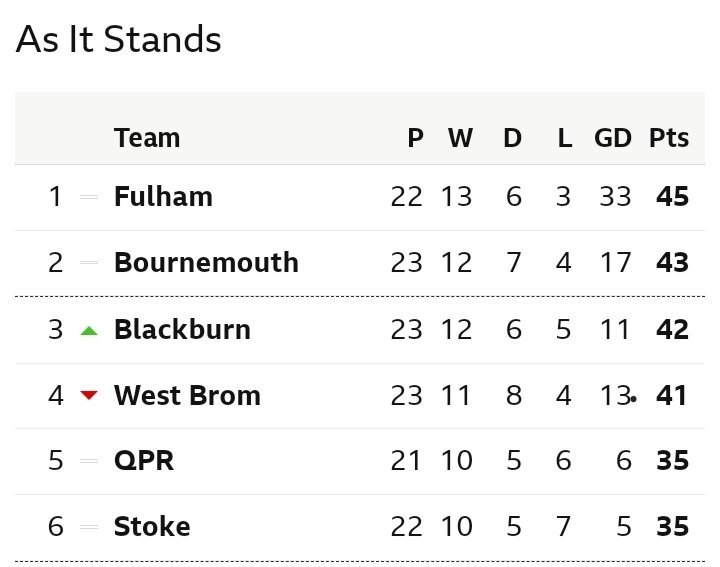The height and width of the screenshot is (567, 720).
Task: Click the W column header
Action: click(x=460, y=138)
